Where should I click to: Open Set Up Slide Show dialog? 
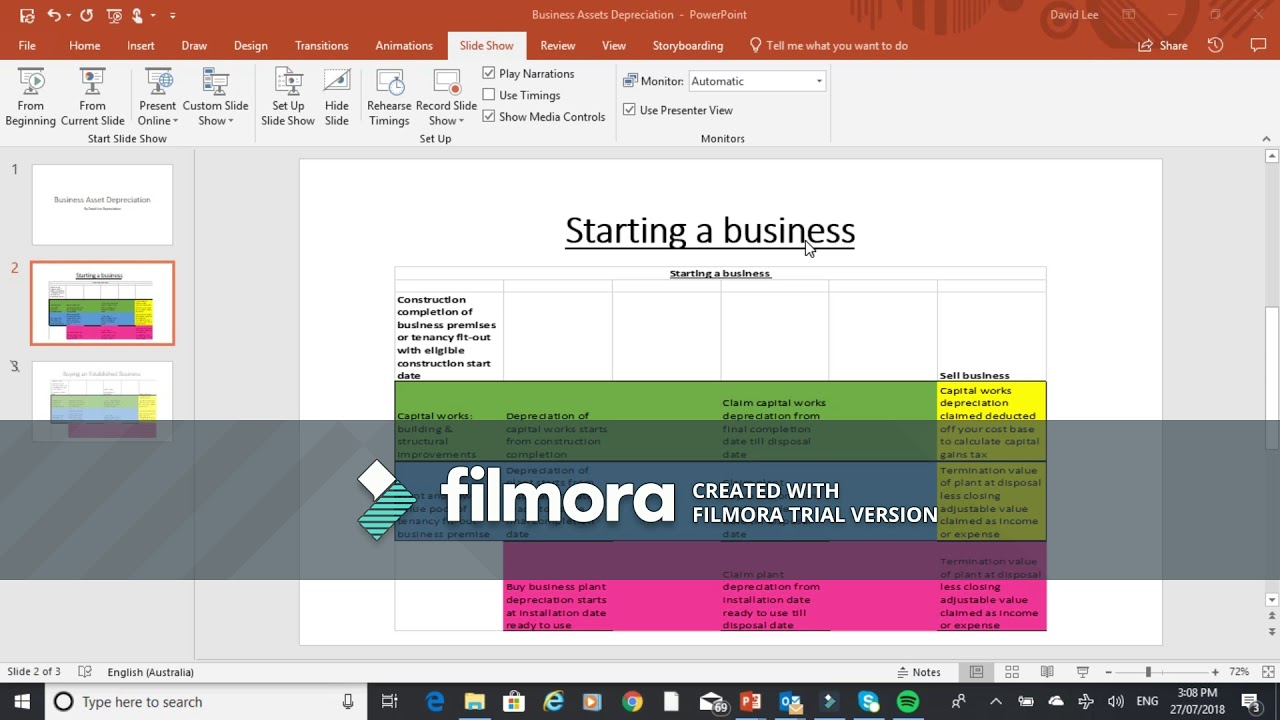(288, 97)
